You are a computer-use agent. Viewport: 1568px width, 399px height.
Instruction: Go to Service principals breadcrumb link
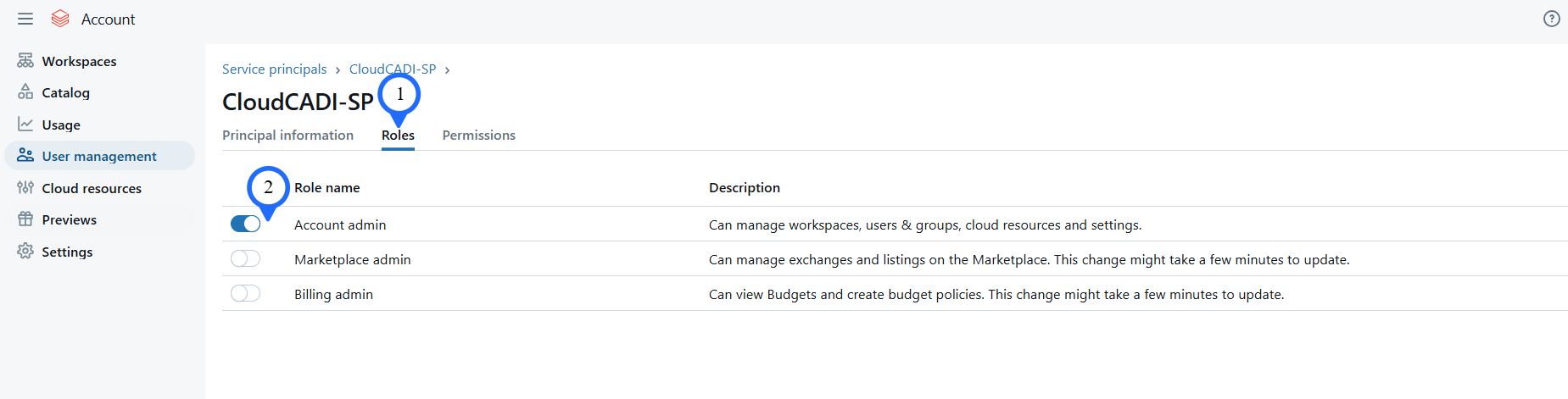[x=274, y=69]
